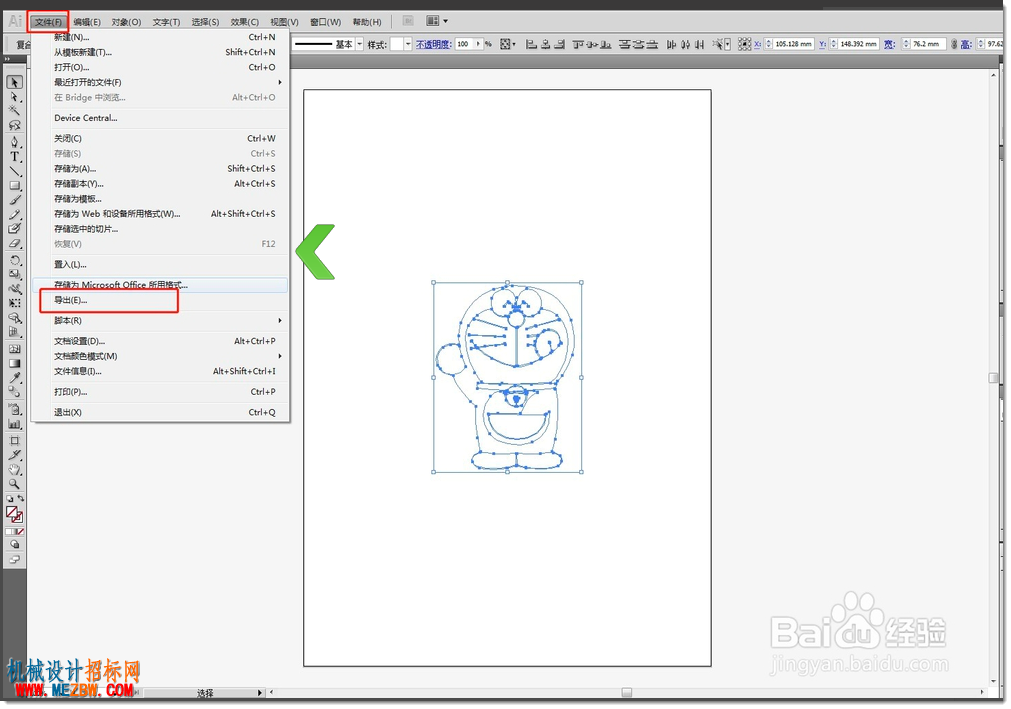The width and height of the screenshot is (1011, 709).
Task: Select the Magic Wand tool
Action: pyautogui.click(x=14, y=111)
